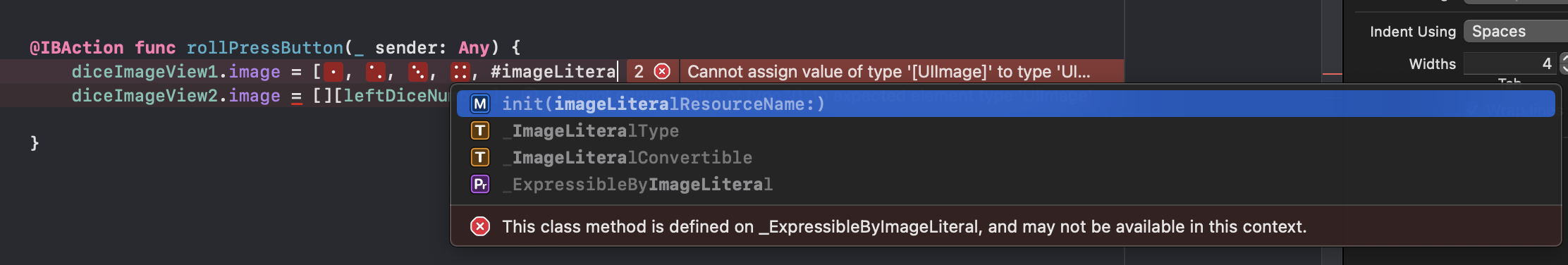
Task: Click the rollPressButton function name
Action: 264,47
